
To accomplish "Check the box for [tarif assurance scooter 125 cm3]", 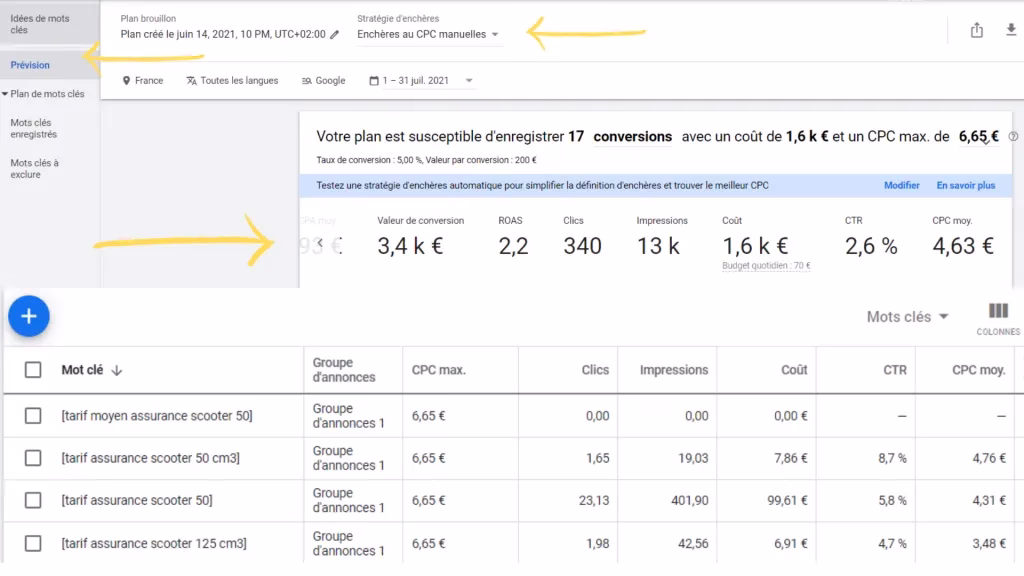I will [x=32, y=543].
